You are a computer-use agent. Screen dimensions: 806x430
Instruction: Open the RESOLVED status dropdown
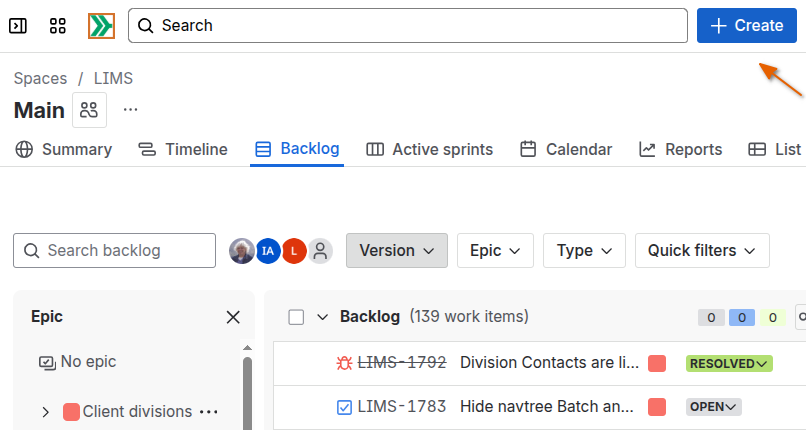tap(729, 363)
